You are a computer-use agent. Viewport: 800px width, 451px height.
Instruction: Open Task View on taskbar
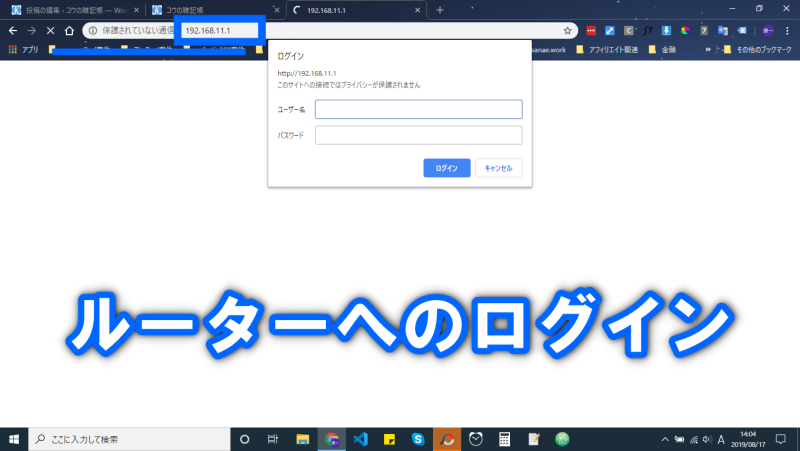273,439
